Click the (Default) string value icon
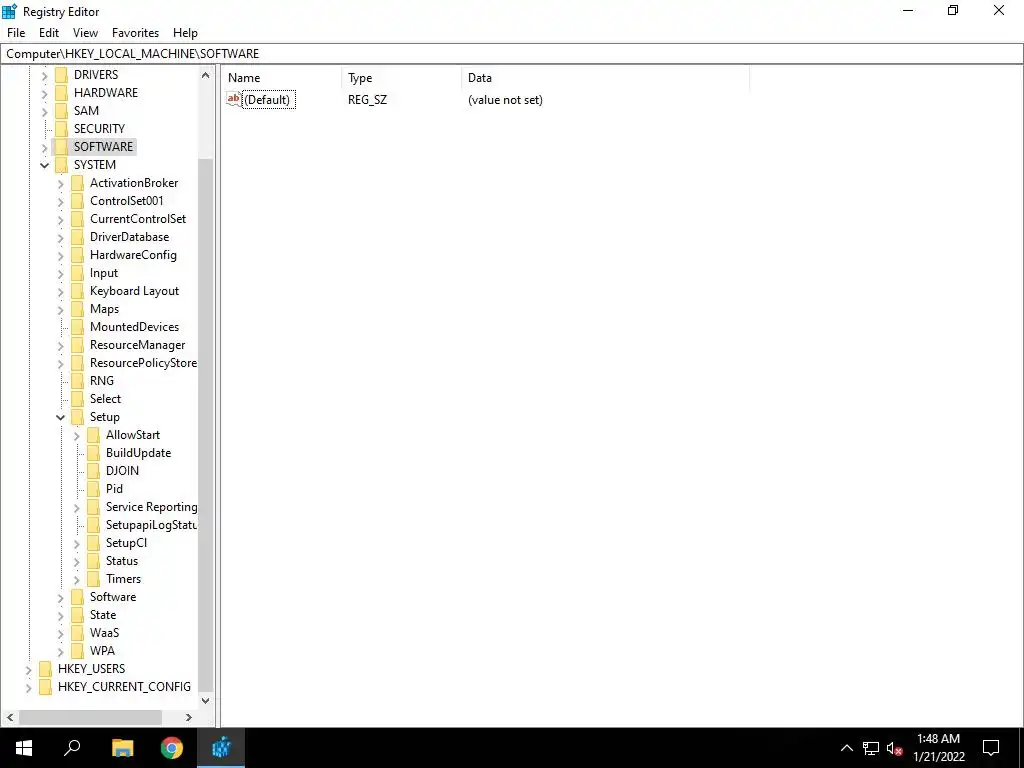The width and height of the screenshot is (1024, 768). (234, 99)
